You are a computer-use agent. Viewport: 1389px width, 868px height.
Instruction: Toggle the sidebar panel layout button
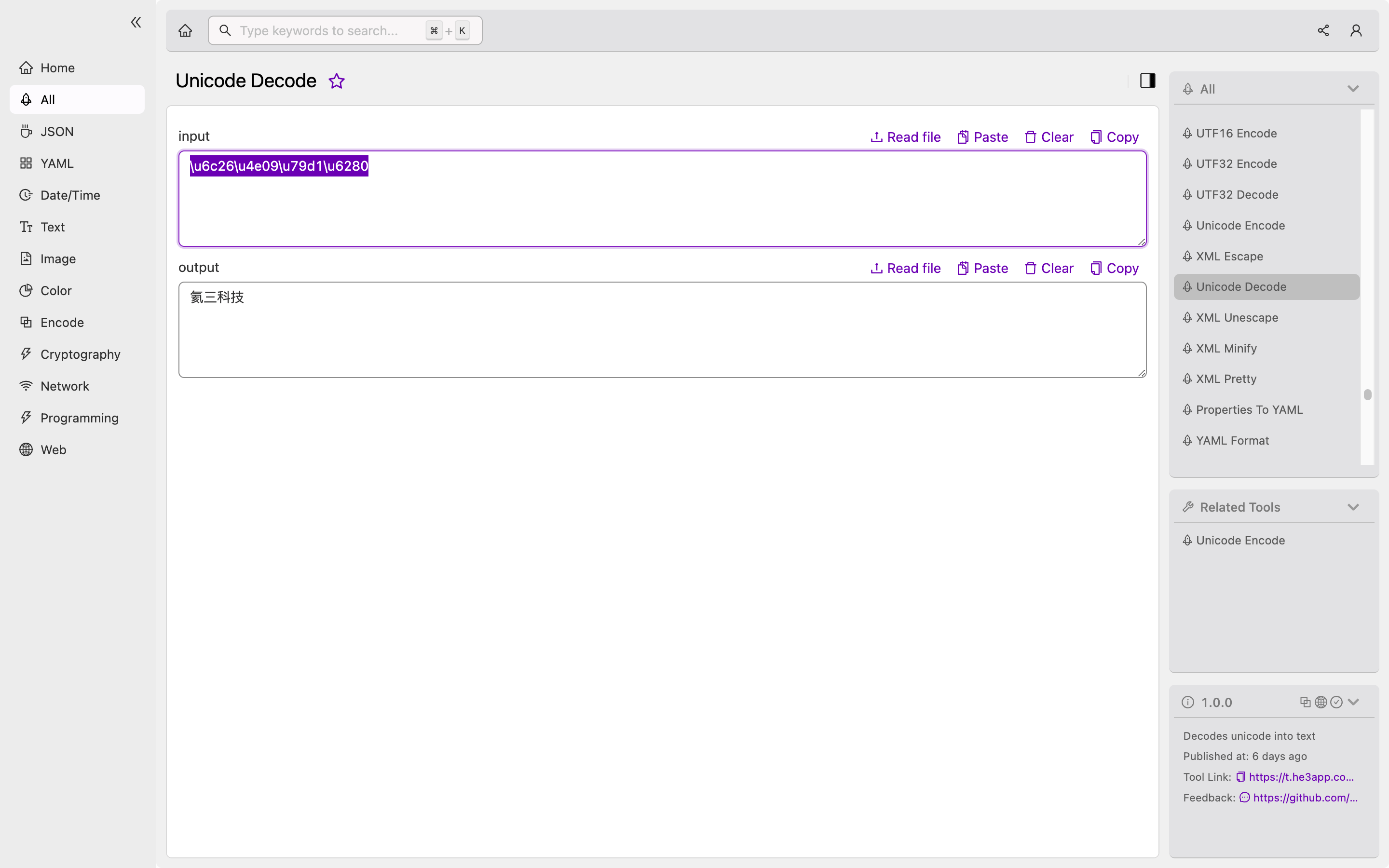coord(1148,80)
